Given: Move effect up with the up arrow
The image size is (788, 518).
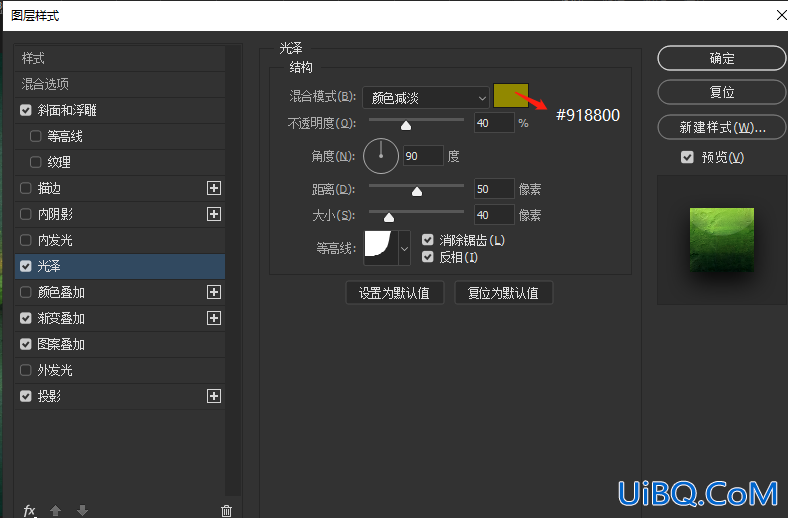Looking at the screenshot, I should pyautogui.click(x=56, y=511).
